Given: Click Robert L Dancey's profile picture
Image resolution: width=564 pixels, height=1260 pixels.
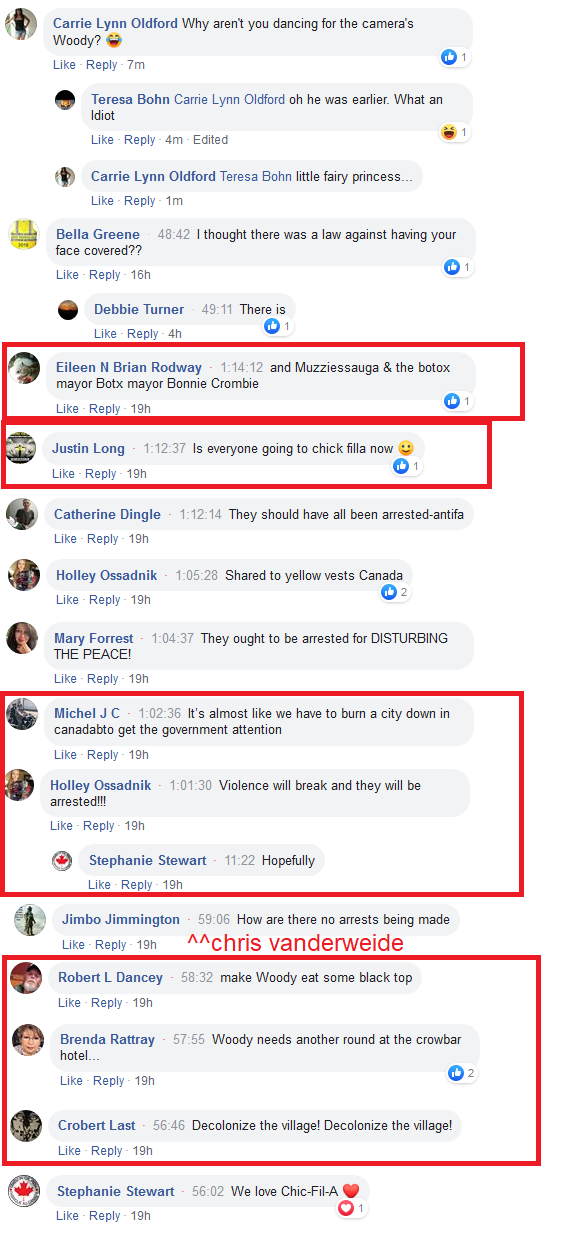Looking at the screenshot, I should (x=26, y=977).
